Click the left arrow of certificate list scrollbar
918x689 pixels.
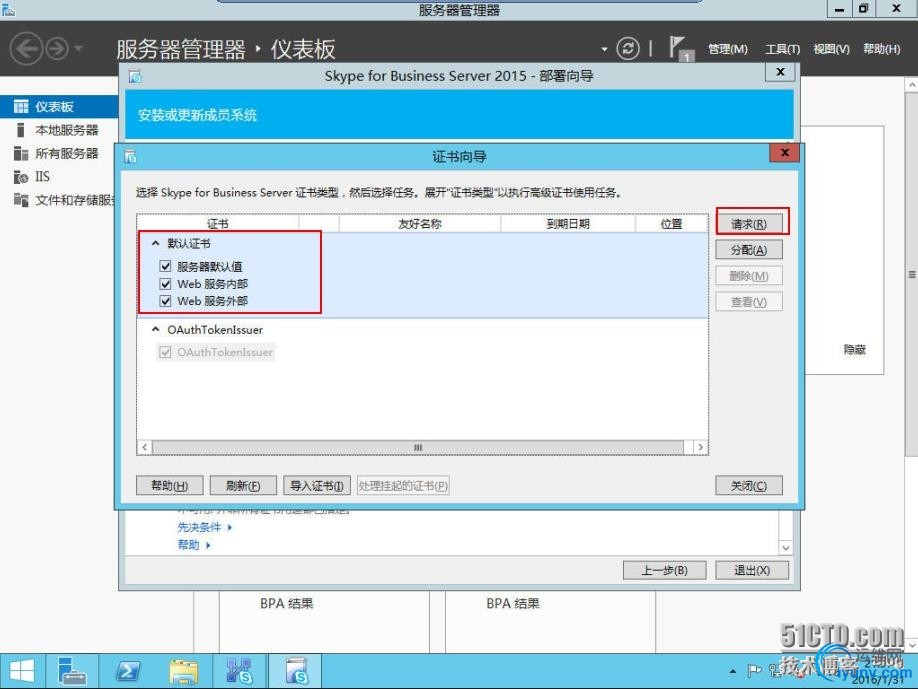[x=145, y=447]
